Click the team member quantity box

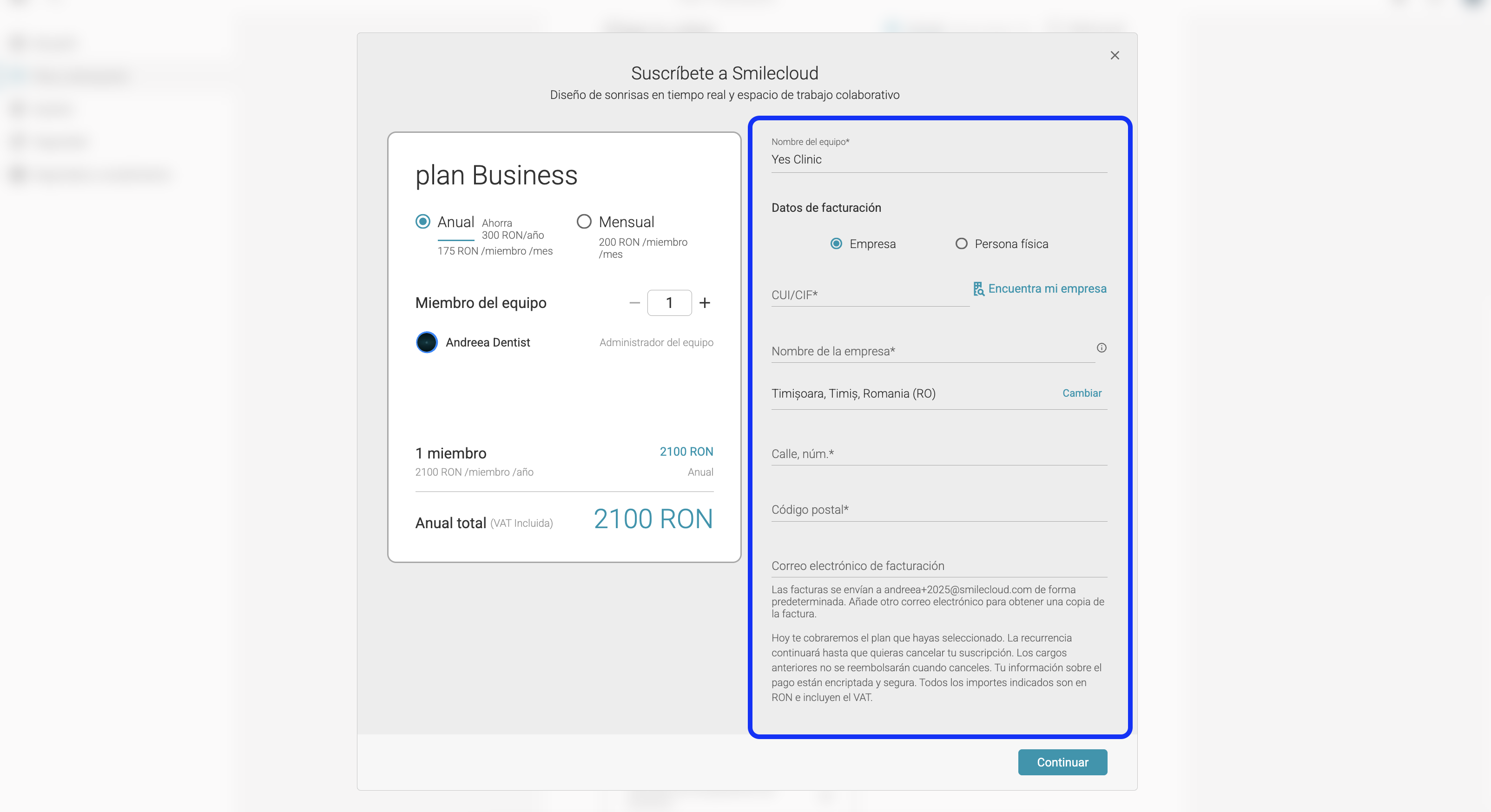(x=669, y=302)
